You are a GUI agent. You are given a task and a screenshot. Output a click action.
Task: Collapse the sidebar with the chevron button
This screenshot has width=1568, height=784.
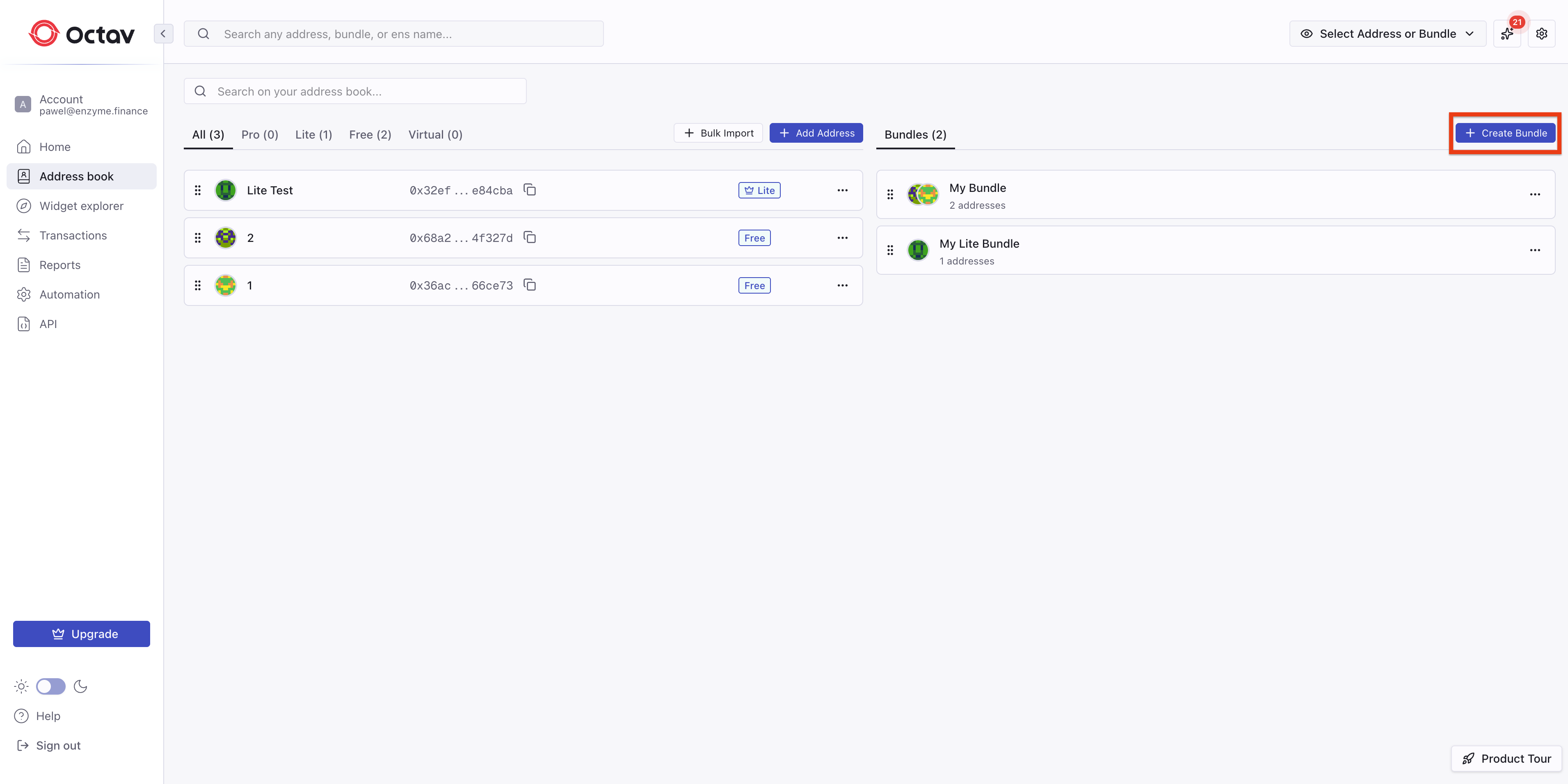pos(163,34)
